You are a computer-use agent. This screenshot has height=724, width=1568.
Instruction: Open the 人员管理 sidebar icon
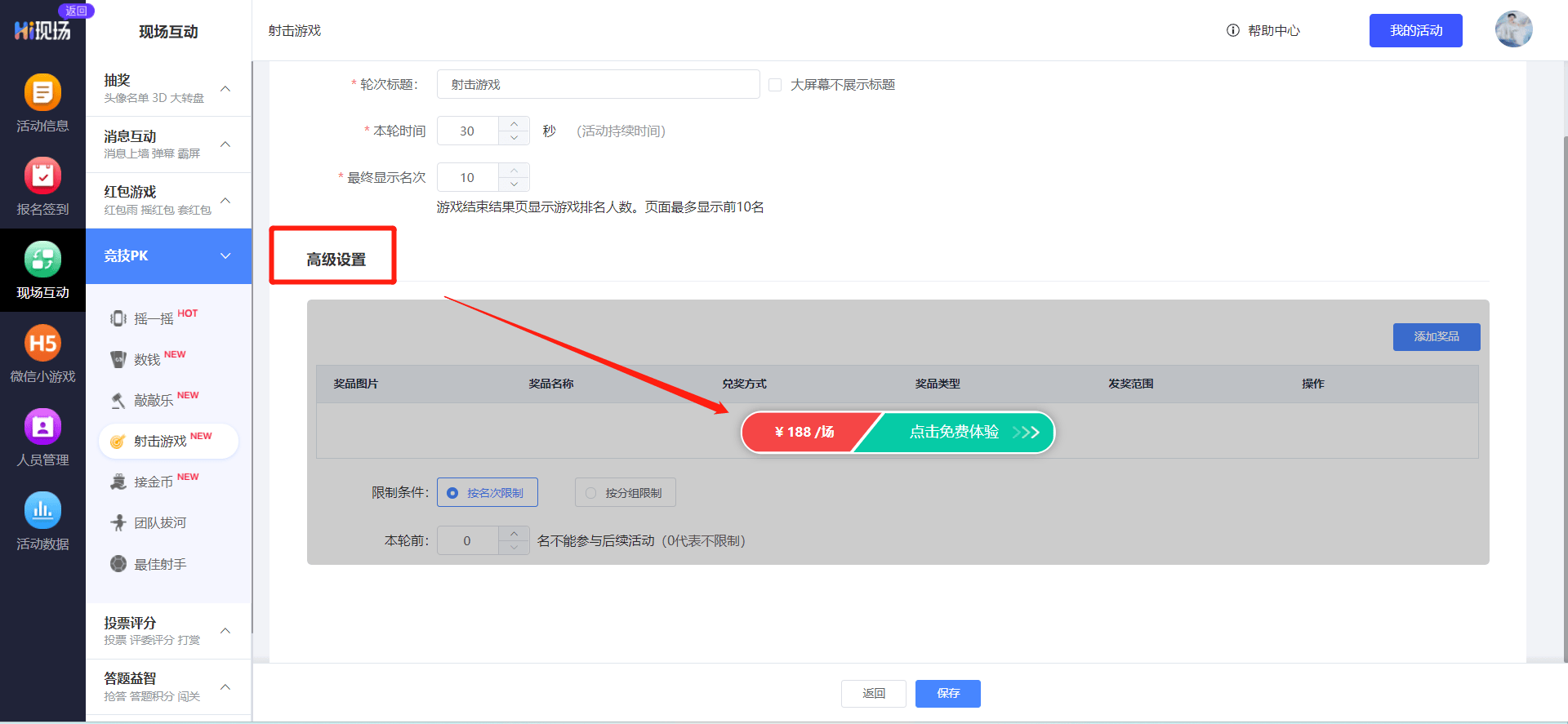click(x=42, y=426)
